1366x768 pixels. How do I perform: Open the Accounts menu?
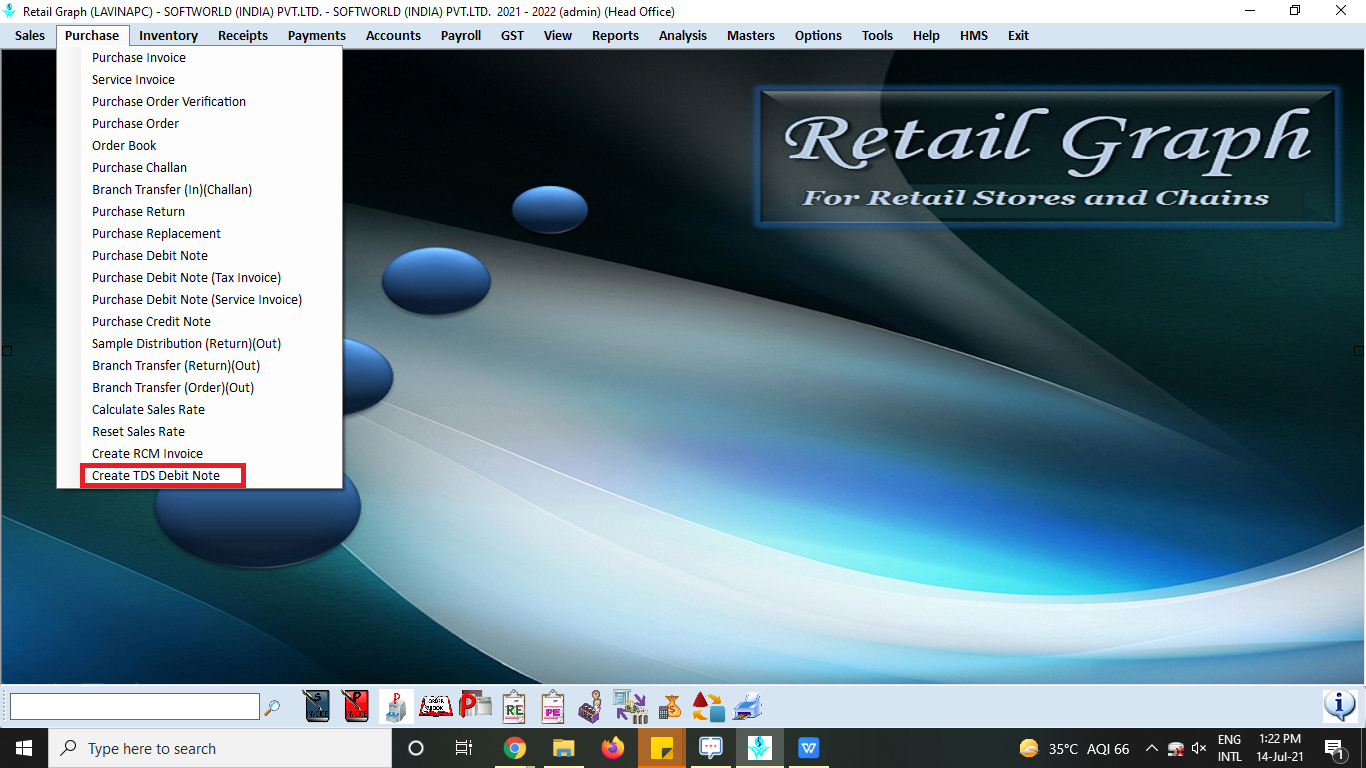coord(393,35)
